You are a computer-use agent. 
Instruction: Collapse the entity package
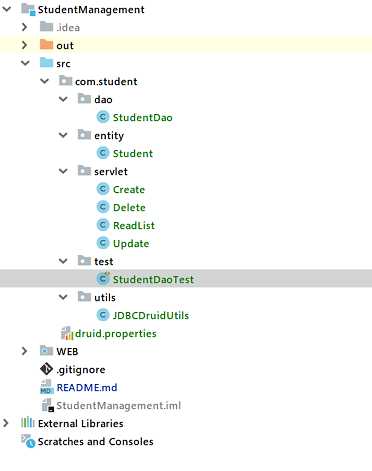pos(63,135)
